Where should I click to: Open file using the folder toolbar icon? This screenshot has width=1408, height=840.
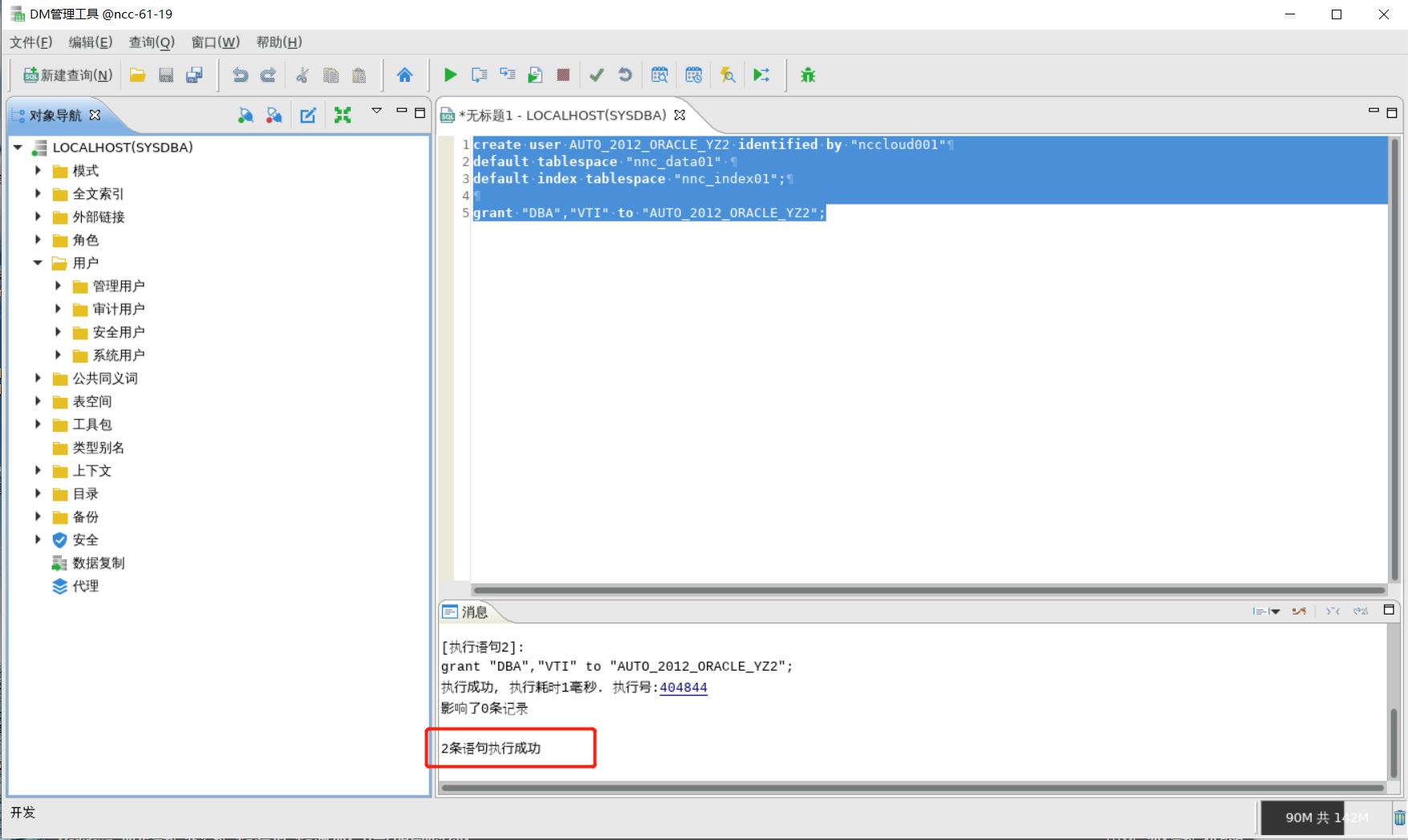coord(138,75)
